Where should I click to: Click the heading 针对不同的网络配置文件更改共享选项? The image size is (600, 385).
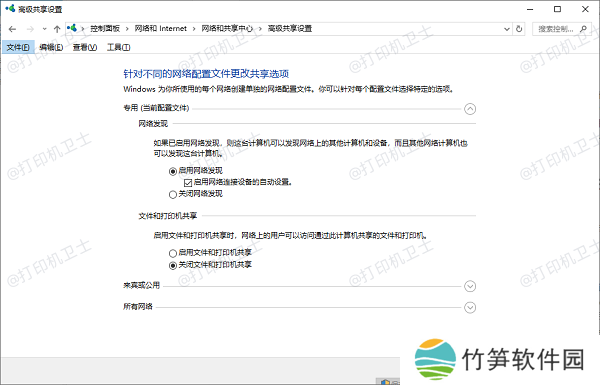[x=206, y=73]
